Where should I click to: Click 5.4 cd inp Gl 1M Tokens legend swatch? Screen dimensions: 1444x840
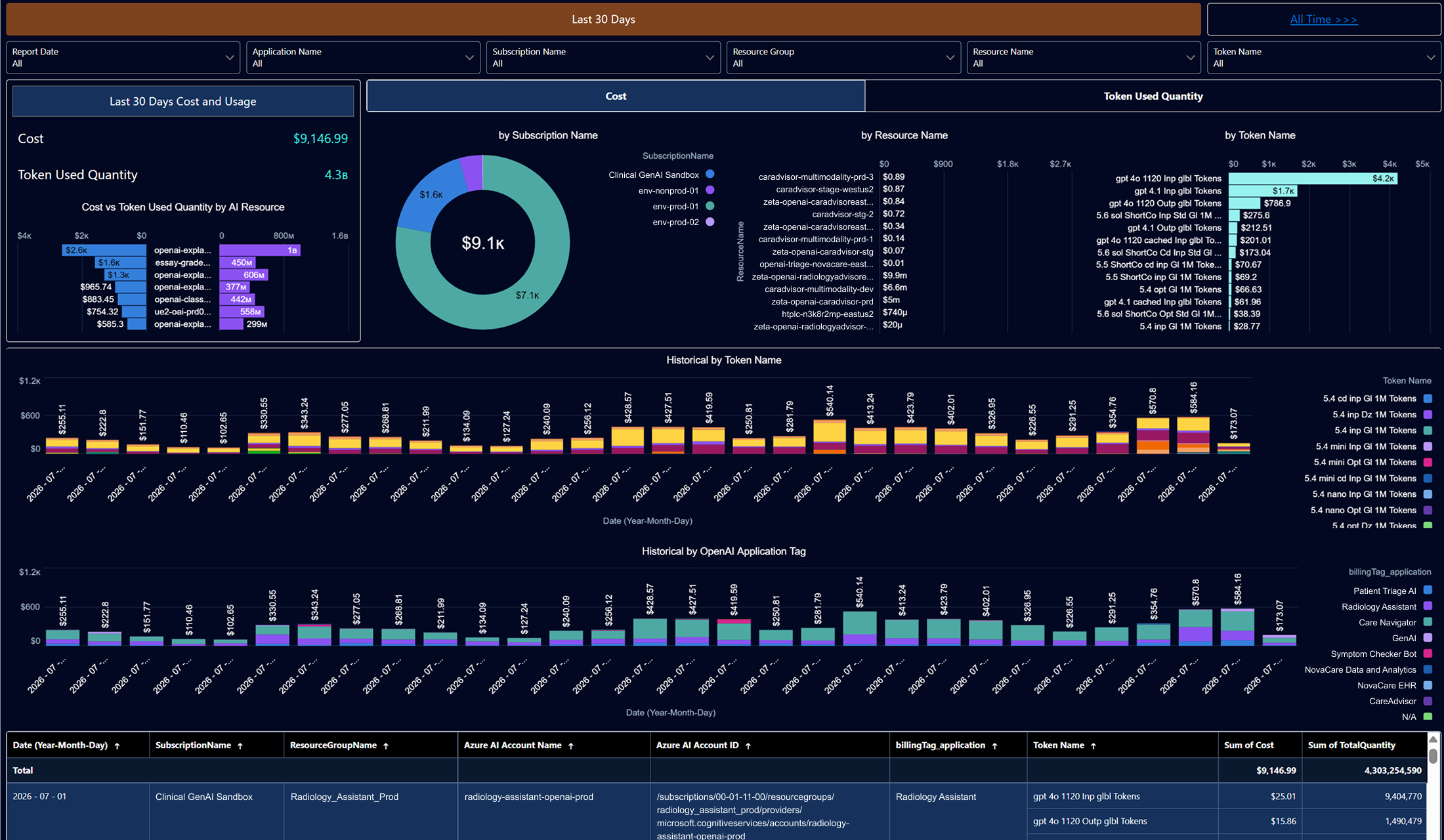1427,398
